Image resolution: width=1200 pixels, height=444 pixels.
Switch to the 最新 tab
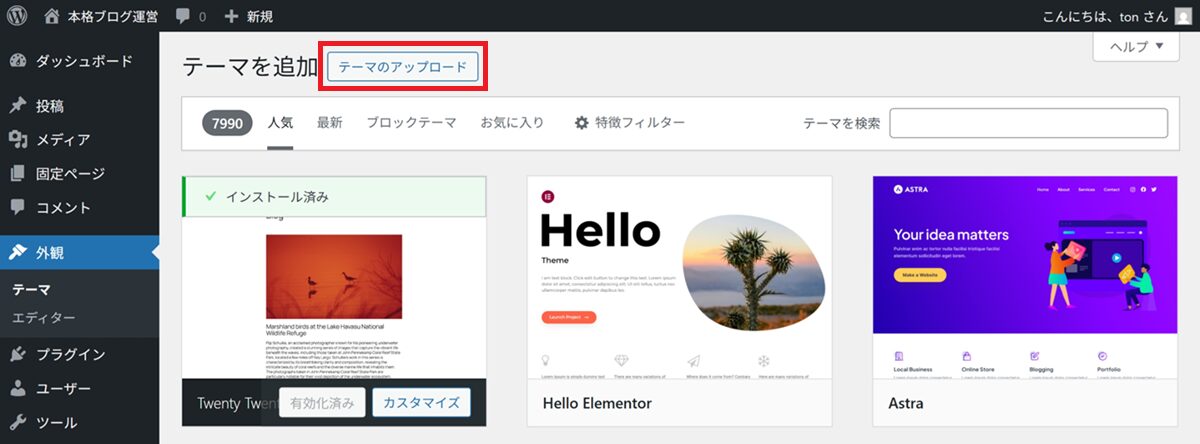coord(329,123)
